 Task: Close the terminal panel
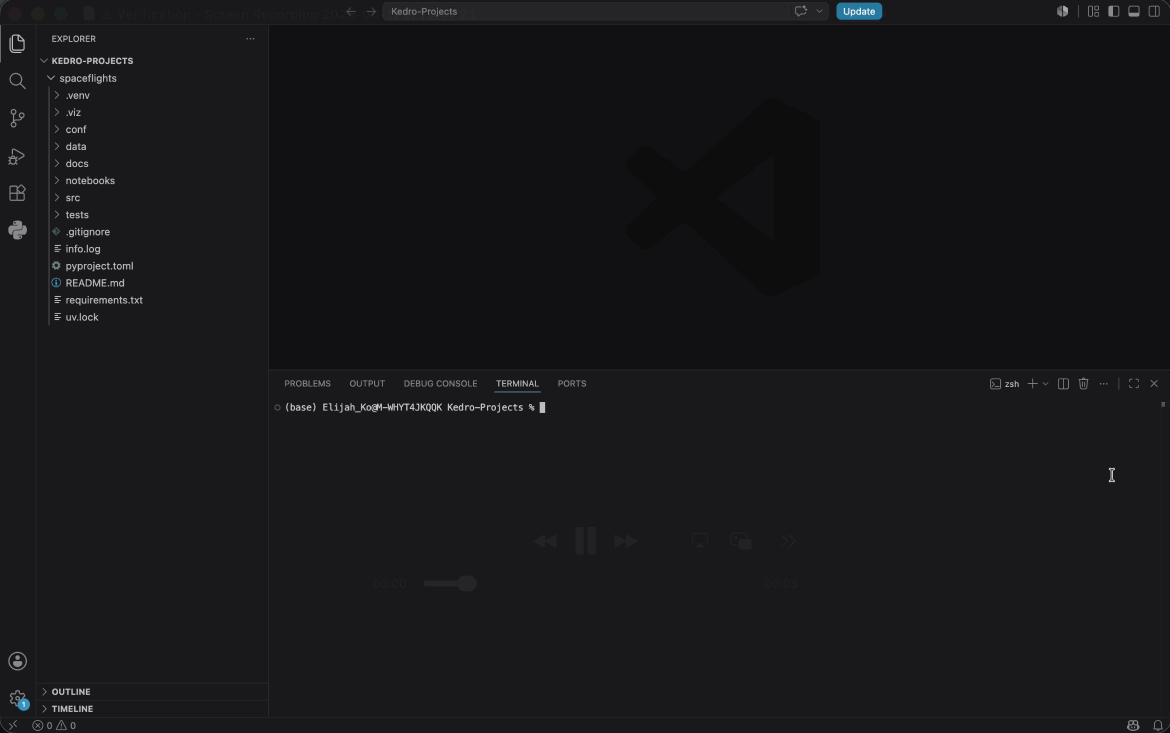click(x=1154, y=384)
